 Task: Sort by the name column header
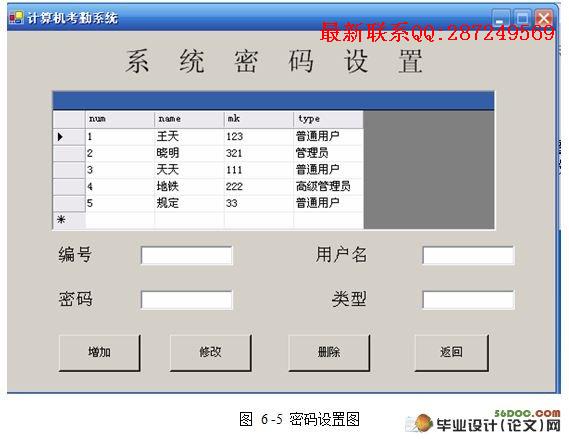(x=189, y=119)
